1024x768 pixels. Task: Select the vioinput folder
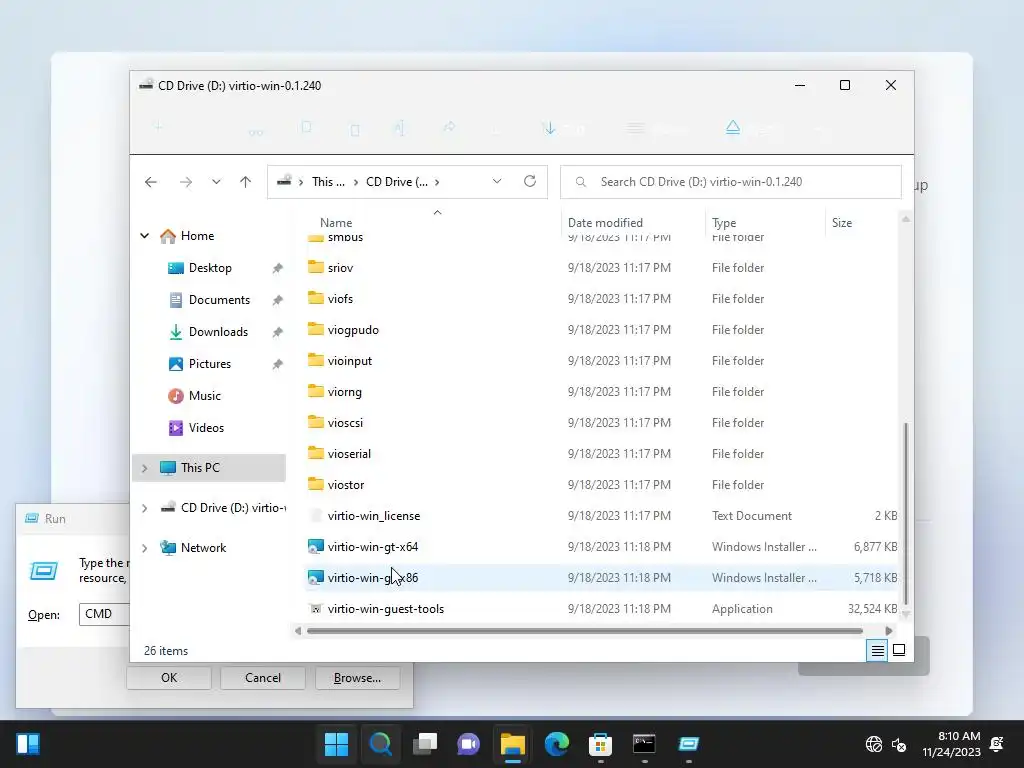[x=350, y=360]
